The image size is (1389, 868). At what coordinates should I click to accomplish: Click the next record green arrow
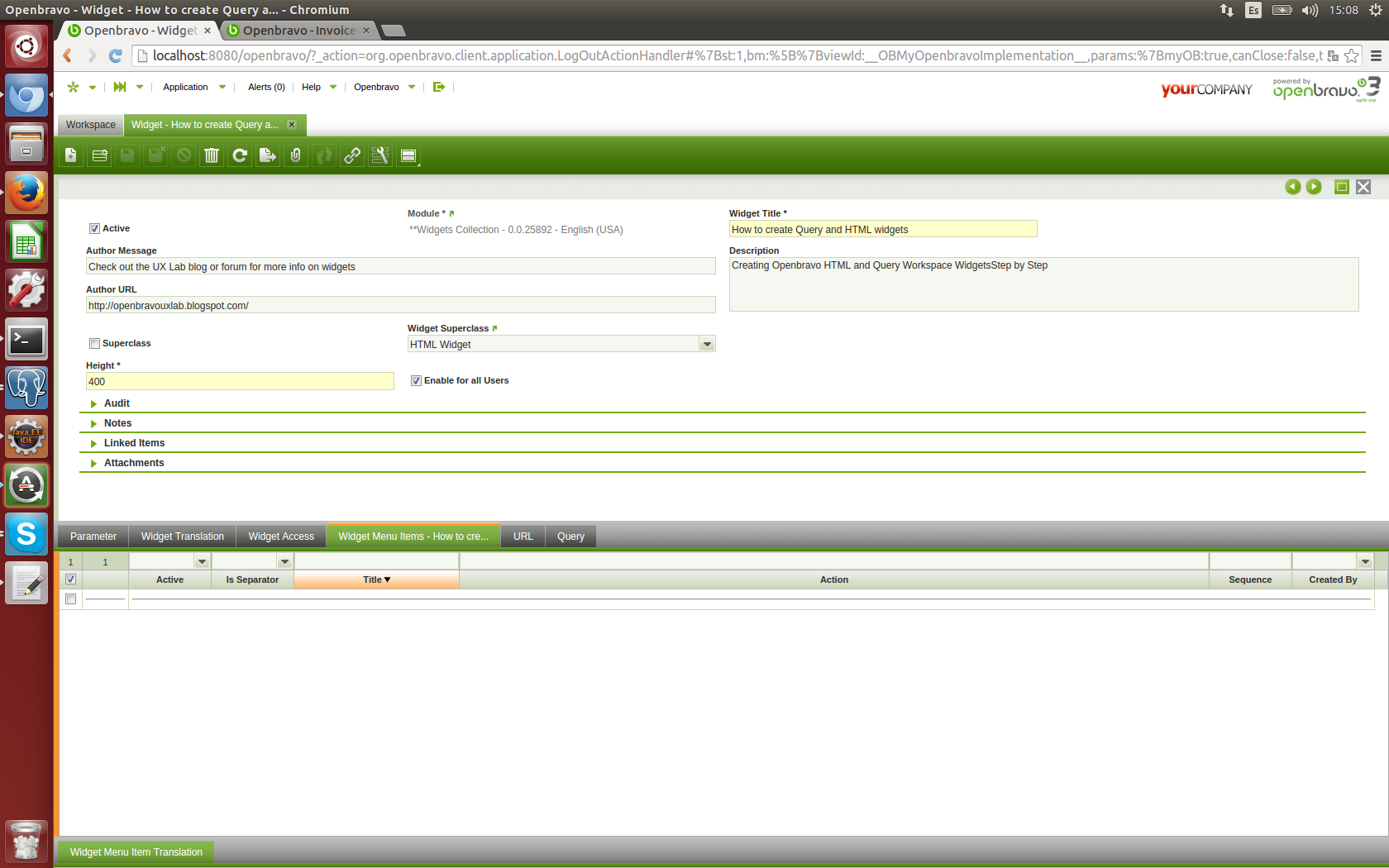click(x=1314, y=187)
